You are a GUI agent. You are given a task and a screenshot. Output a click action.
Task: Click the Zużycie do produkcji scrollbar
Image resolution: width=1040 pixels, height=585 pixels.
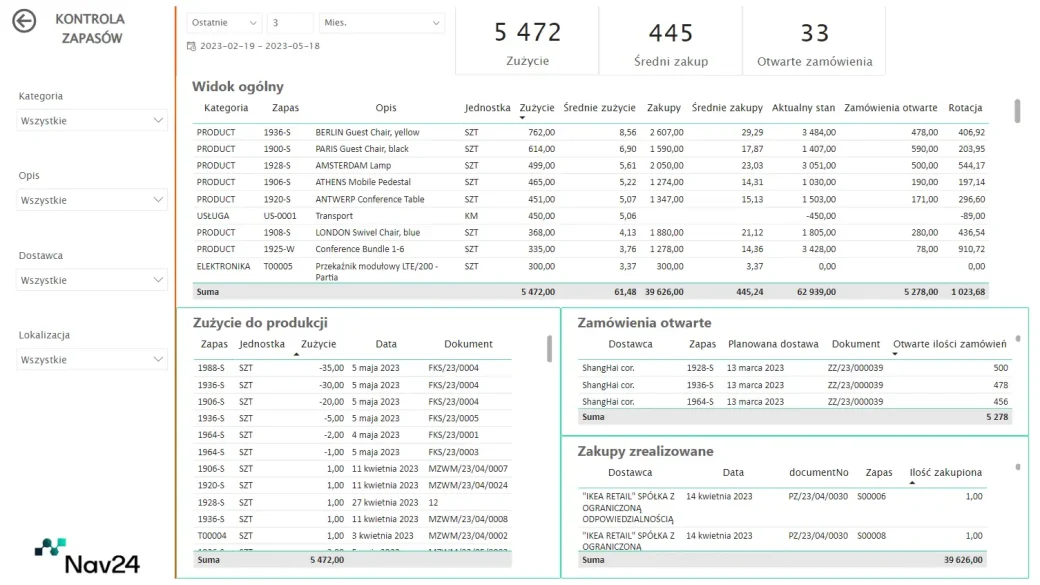point(549,349)
